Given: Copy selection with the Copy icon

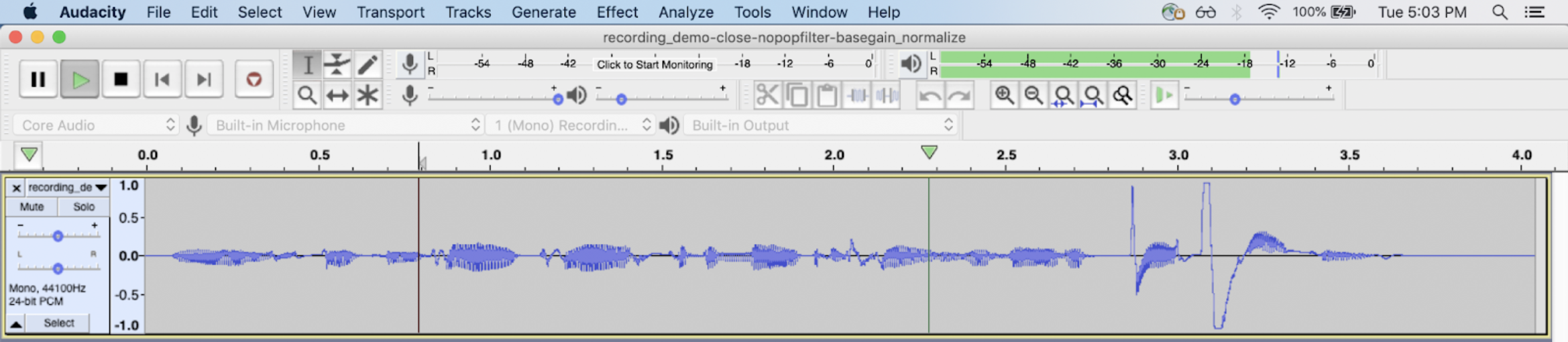Looking at the screenshot, I should click(797, 95).
